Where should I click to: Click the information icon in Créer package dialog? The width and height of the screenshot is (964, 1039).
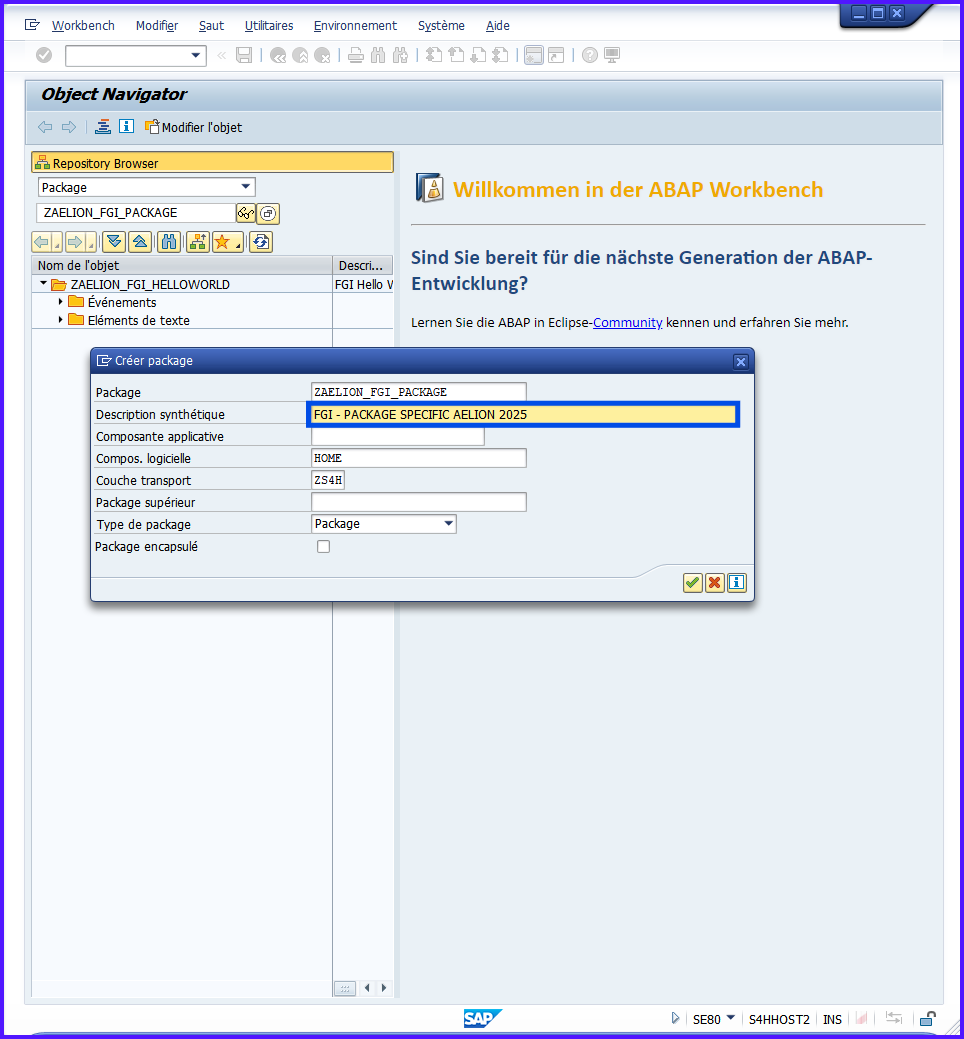point(737,583)
